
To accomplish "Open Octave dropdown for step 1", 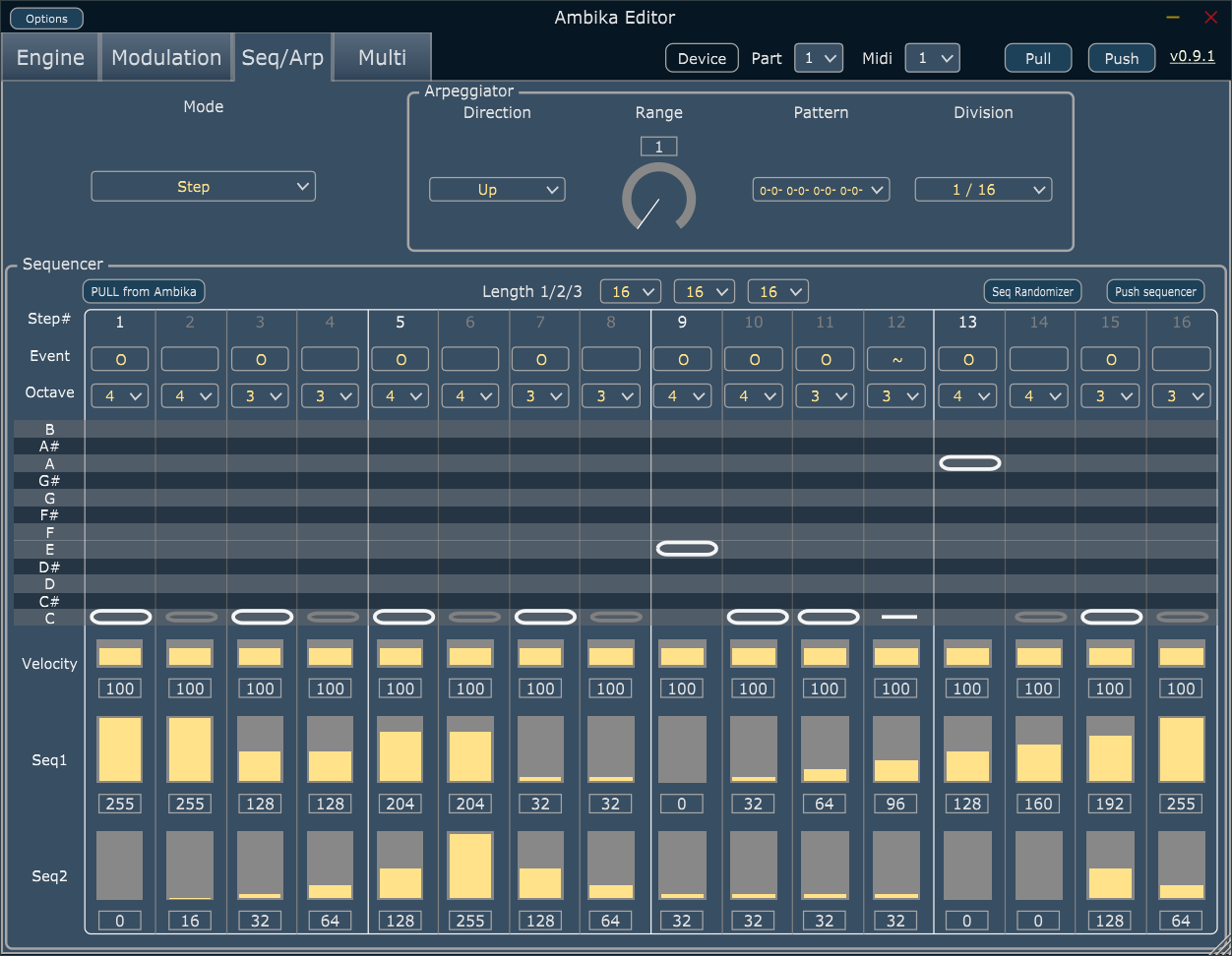I will [120, 395].
